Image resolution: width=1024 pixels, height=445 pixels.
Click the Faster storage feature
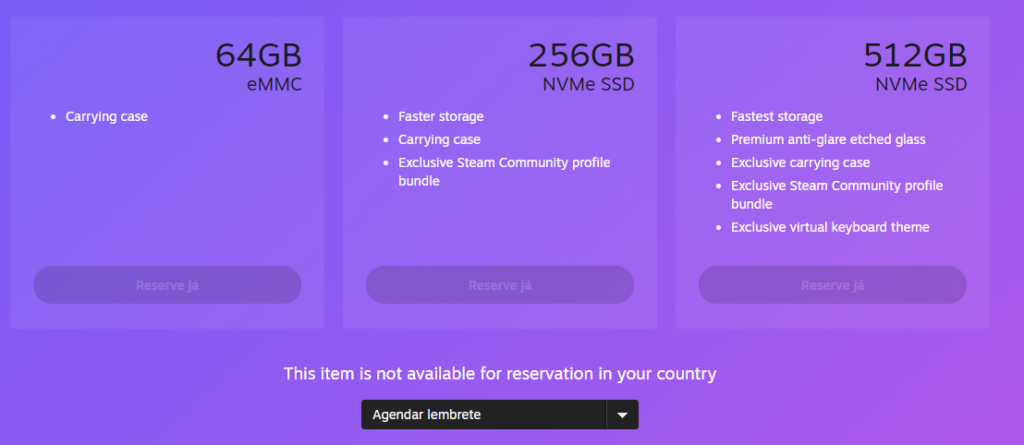(x=441, y=117)
